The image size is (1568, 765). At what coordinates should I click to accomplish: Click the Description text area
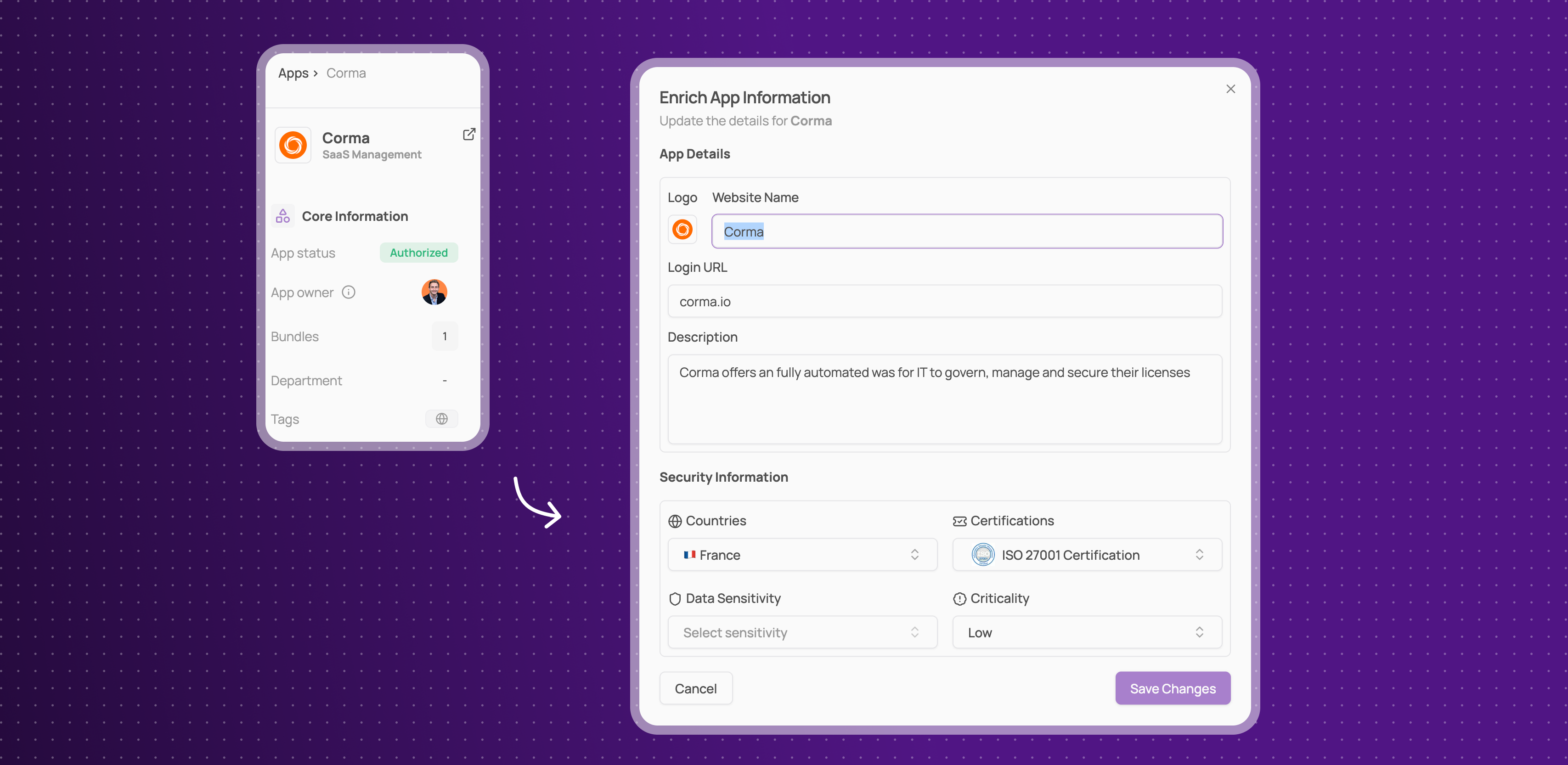tap(944, 399)
